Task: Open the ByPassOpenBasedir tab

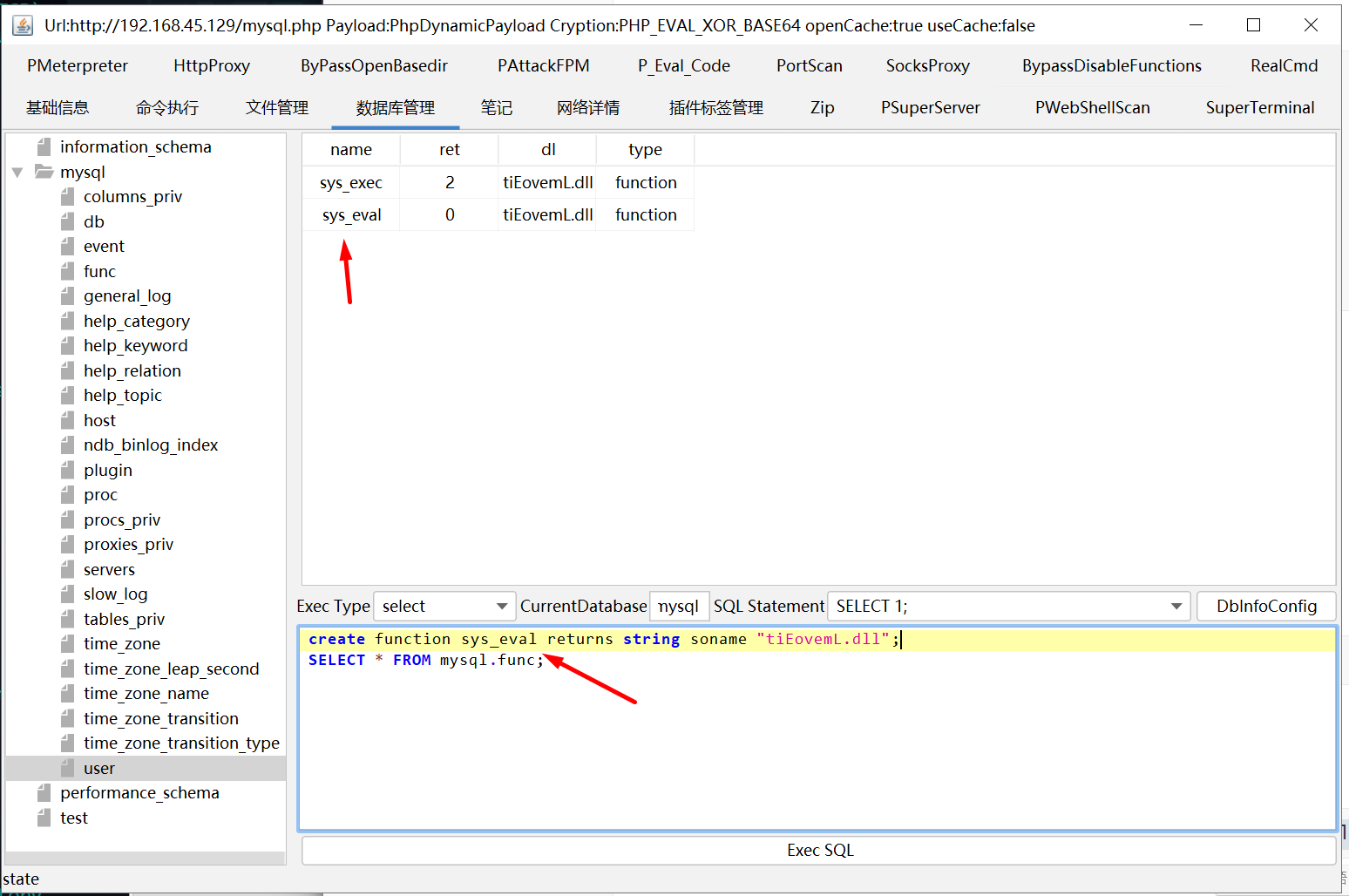Action: 374,65
